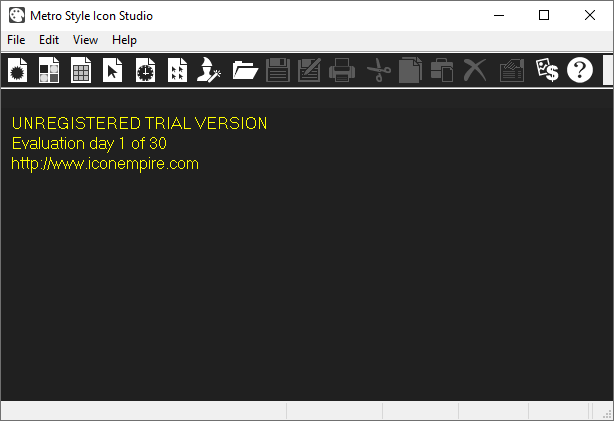614x421 pixels.
Task: Click the http://www.iconempire.com link text
Action: click(105, 164)
